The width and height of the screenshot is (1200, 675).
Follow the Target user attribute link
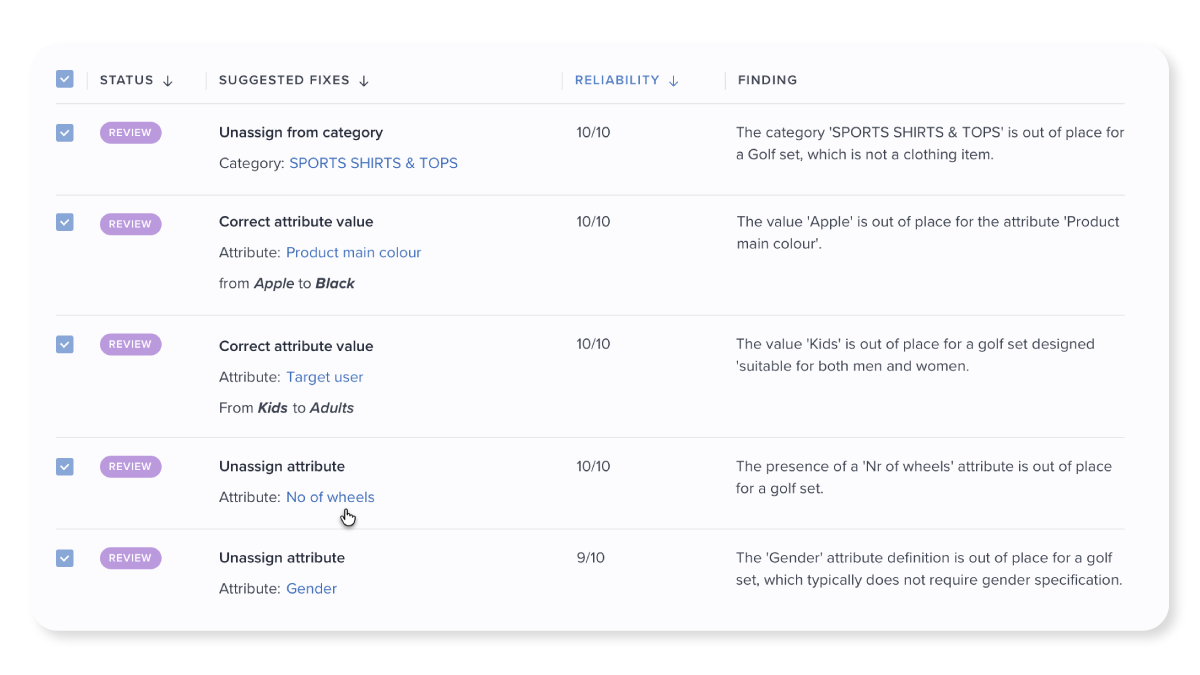(x=324, y=377)
